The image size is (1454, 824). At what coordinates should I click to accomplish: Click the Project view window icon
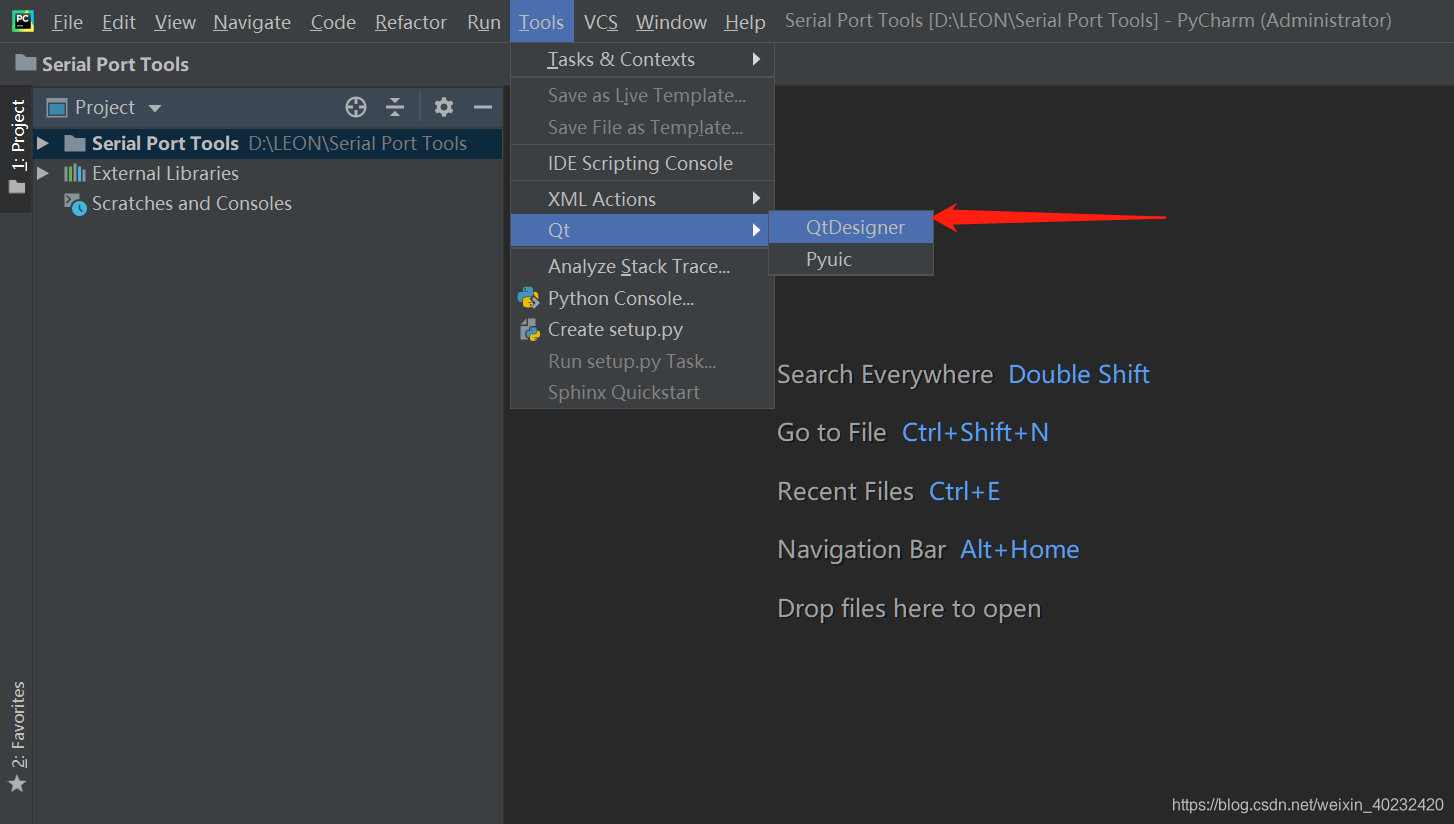[57, 107]
